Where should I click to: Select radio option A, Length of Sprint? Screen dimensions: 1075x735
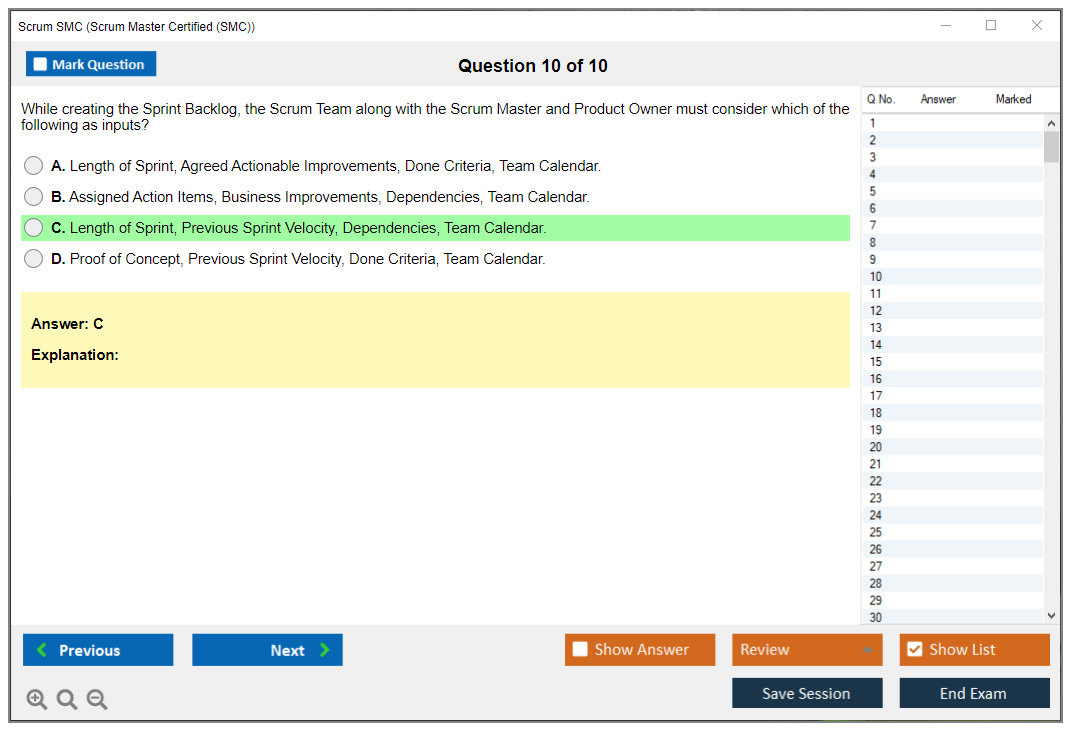[34, 166]
